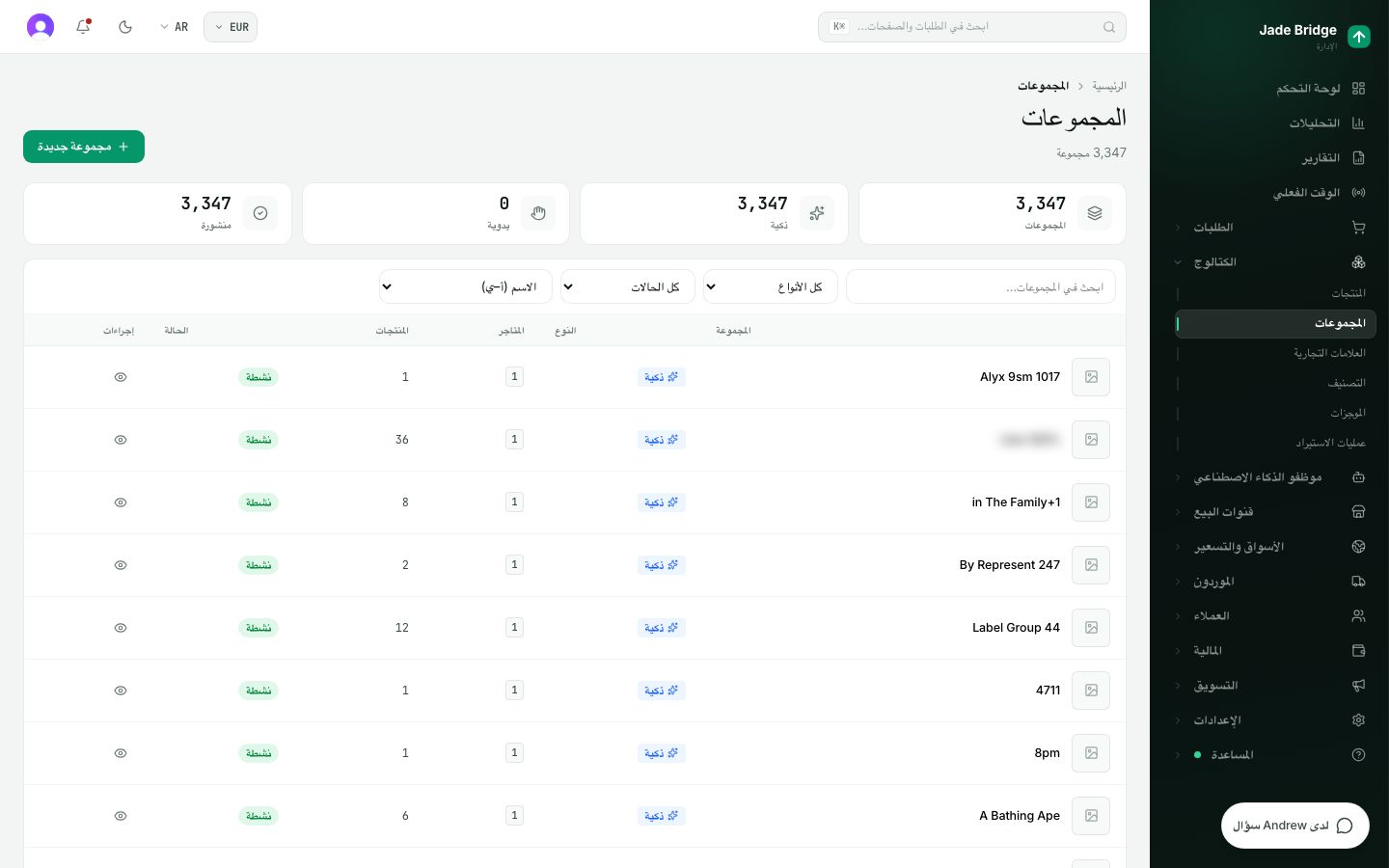Screen dimensions: 1389x868
Task: Click the الإعدادات gear icon
Action: 1358,720
